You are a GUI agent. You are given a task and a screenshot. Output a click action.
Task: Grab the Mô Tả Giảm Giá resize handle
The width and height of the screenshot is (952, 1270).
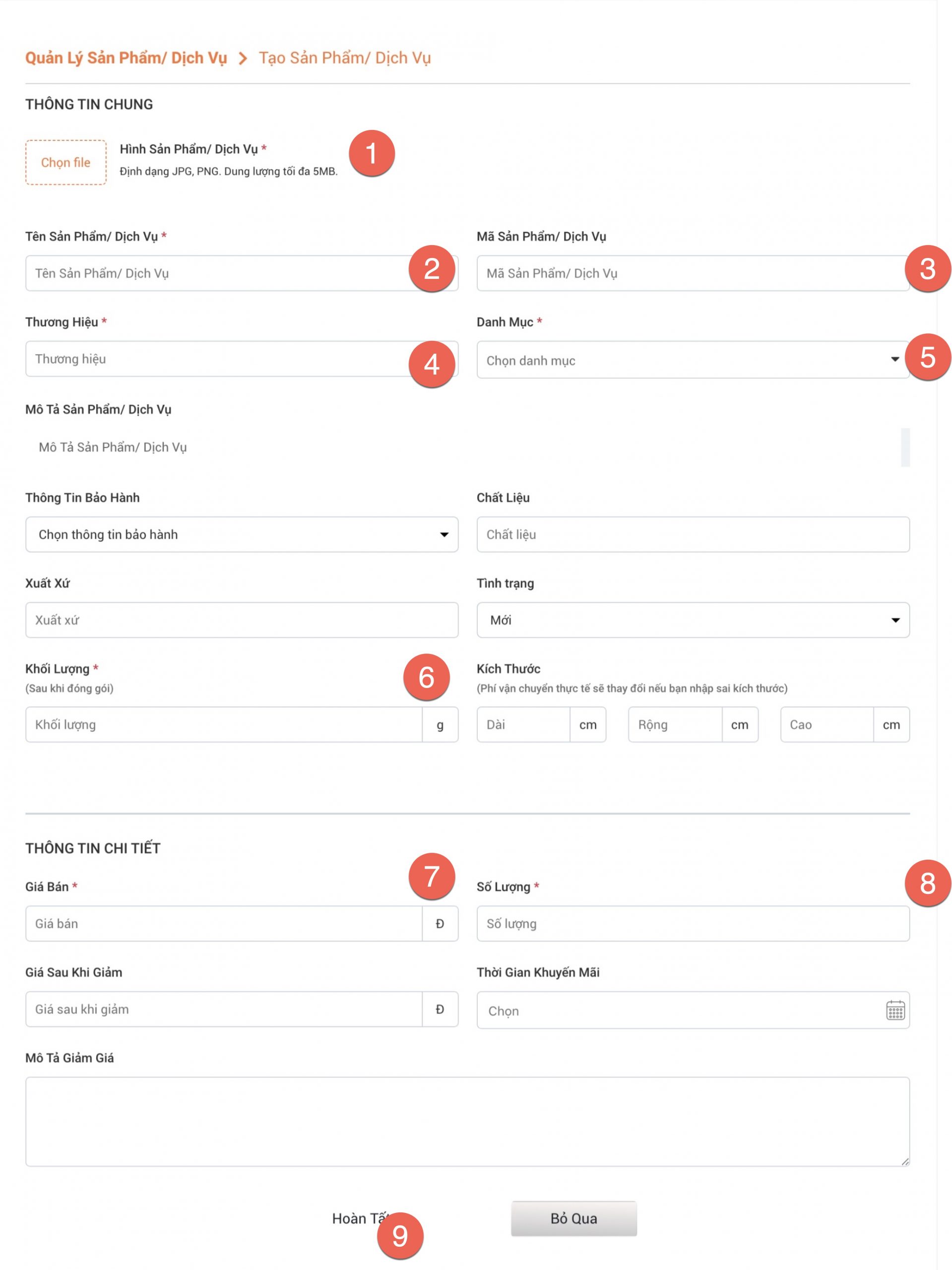[905, 1161]
